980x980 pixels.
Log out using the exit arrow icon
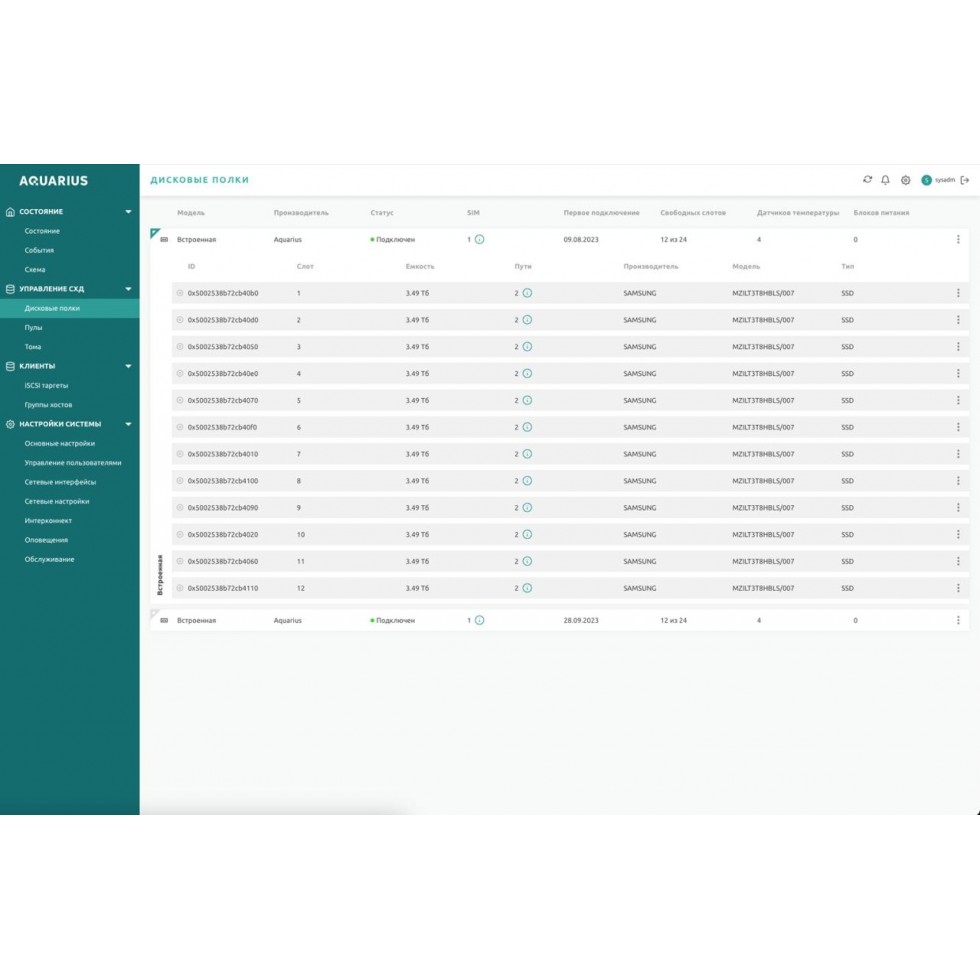[965, 180]
